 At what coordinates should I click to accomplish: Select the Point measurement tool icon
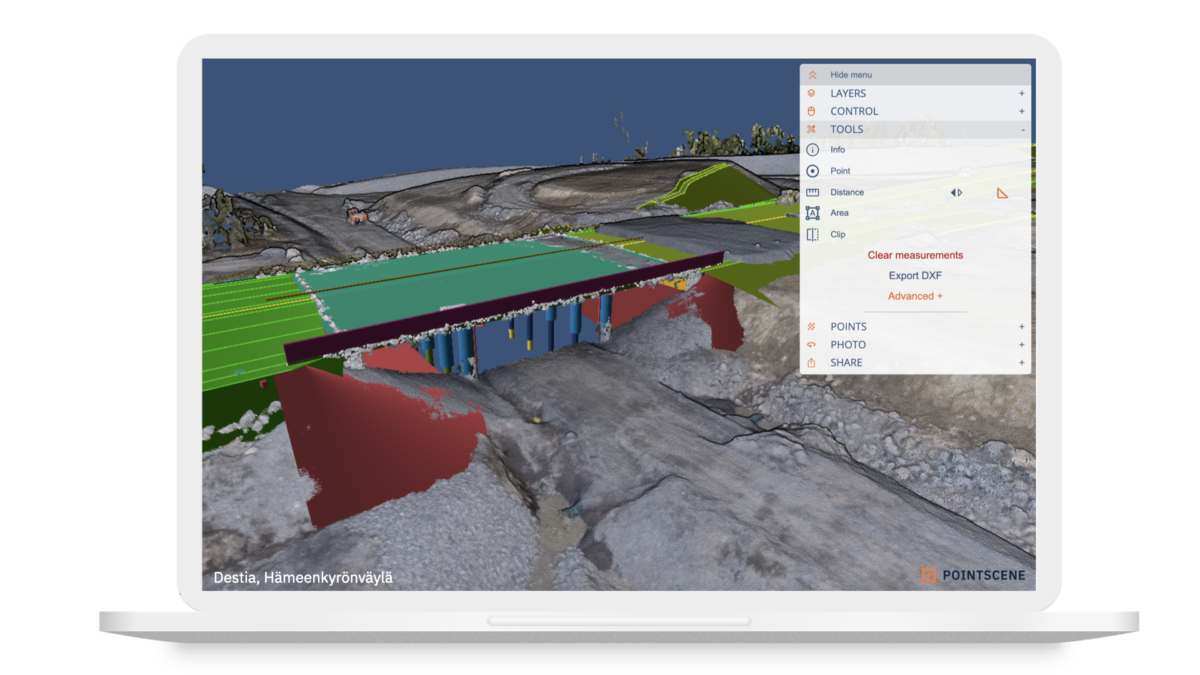point(812,171)
